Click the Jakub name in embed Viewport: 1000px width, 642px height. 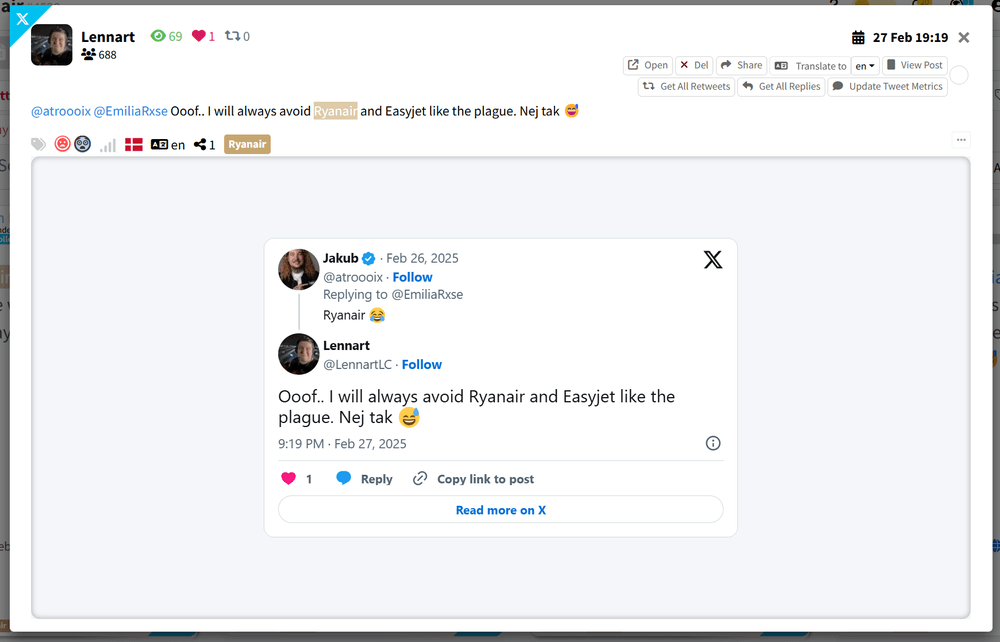pos(341,258)
